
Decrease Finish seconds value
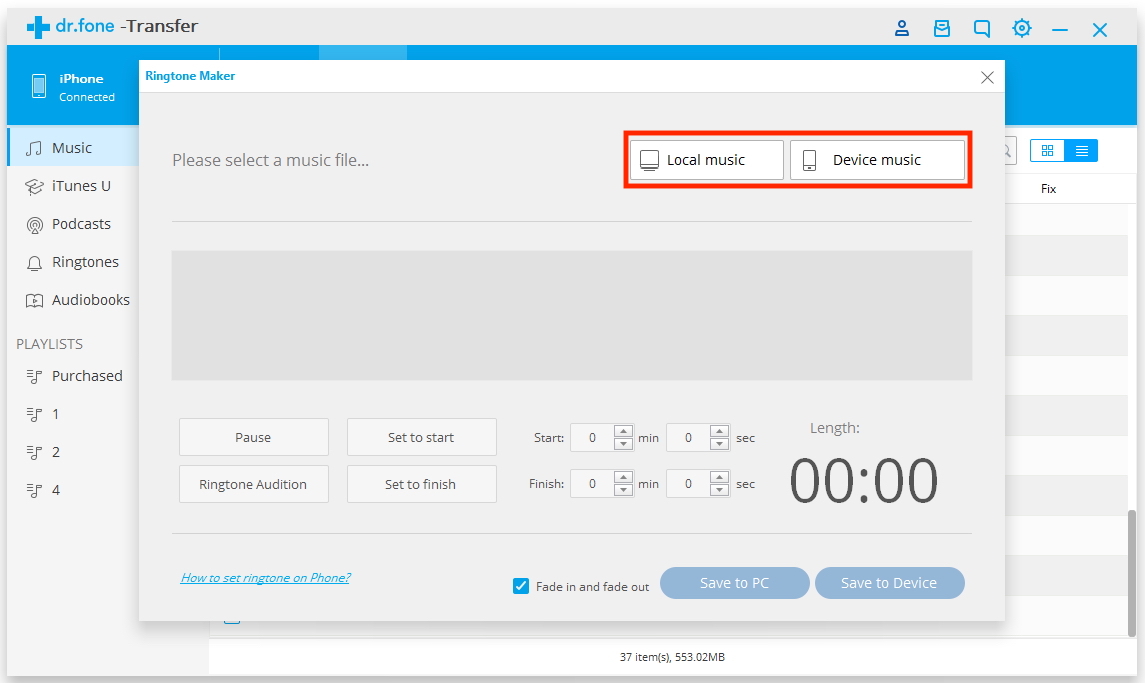719,490
